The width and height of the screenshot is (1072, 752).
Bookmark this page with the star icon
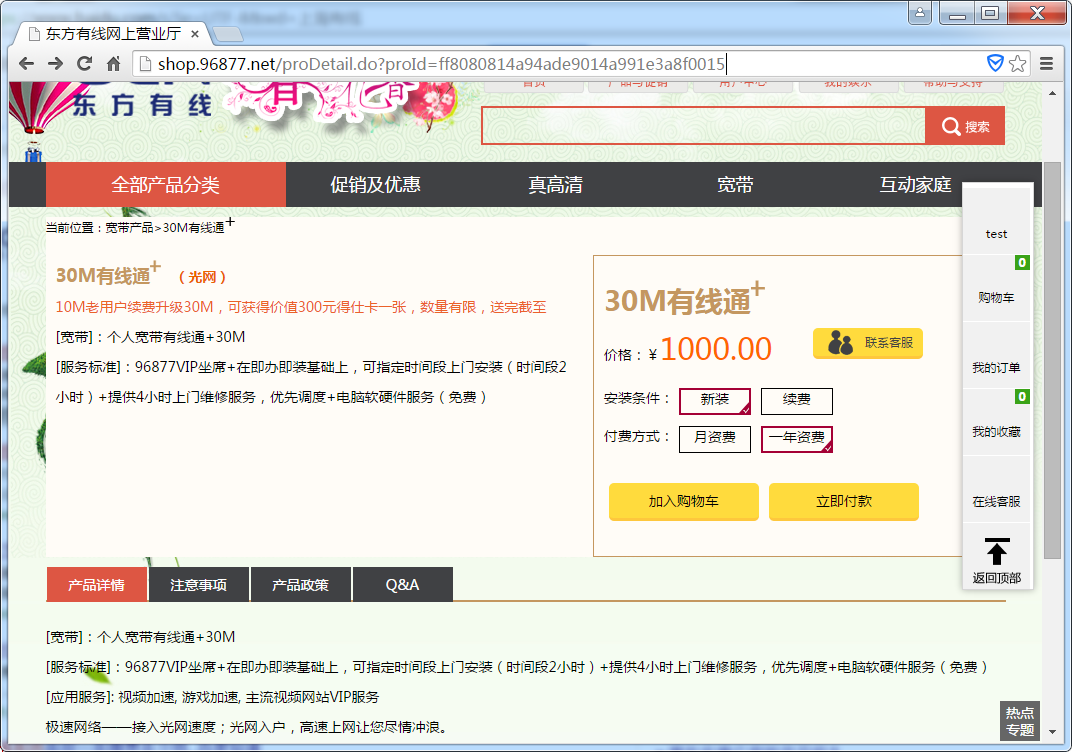1017,64
